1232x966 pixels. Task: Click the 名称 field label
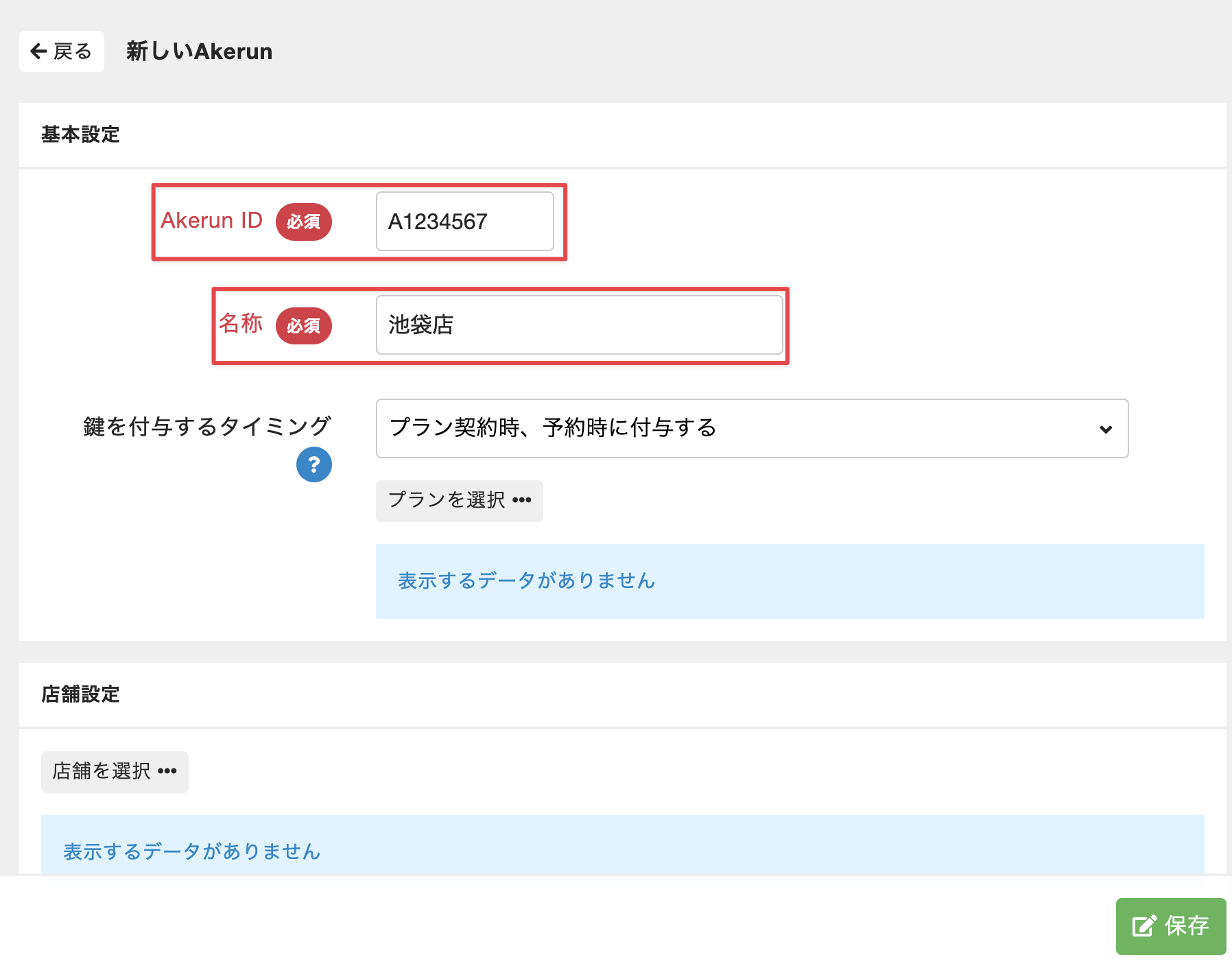point(241,324)
